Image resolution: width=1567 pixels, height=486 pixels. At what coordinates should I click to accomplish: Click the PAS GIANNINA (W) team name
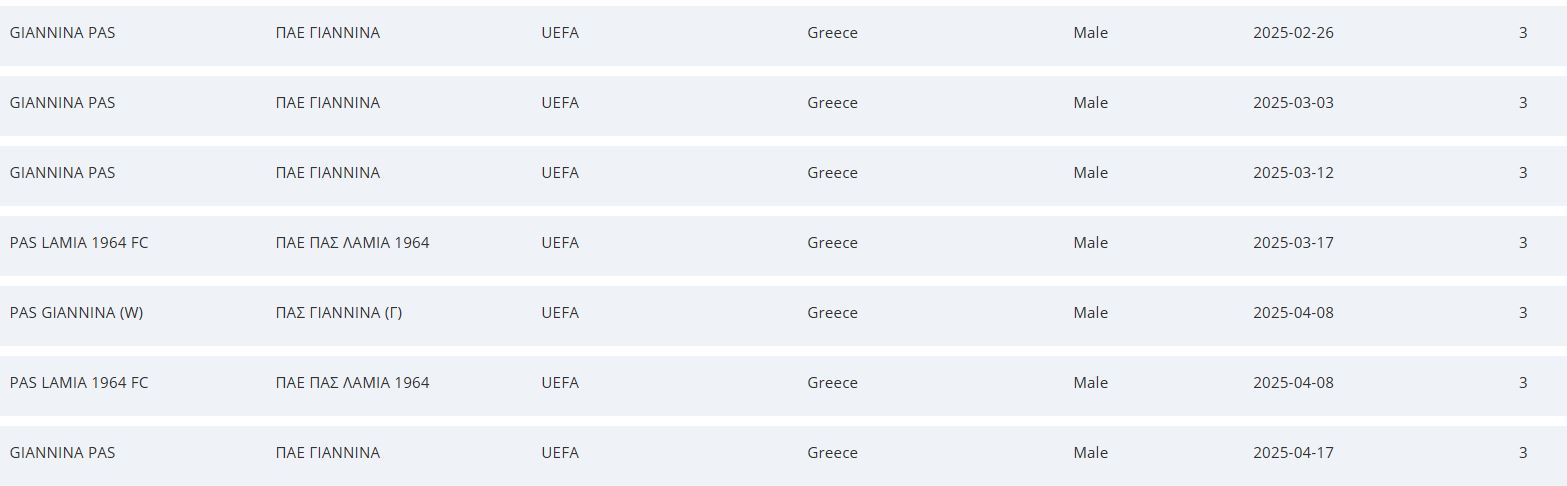pyautogui.click(x=76, y=312)
